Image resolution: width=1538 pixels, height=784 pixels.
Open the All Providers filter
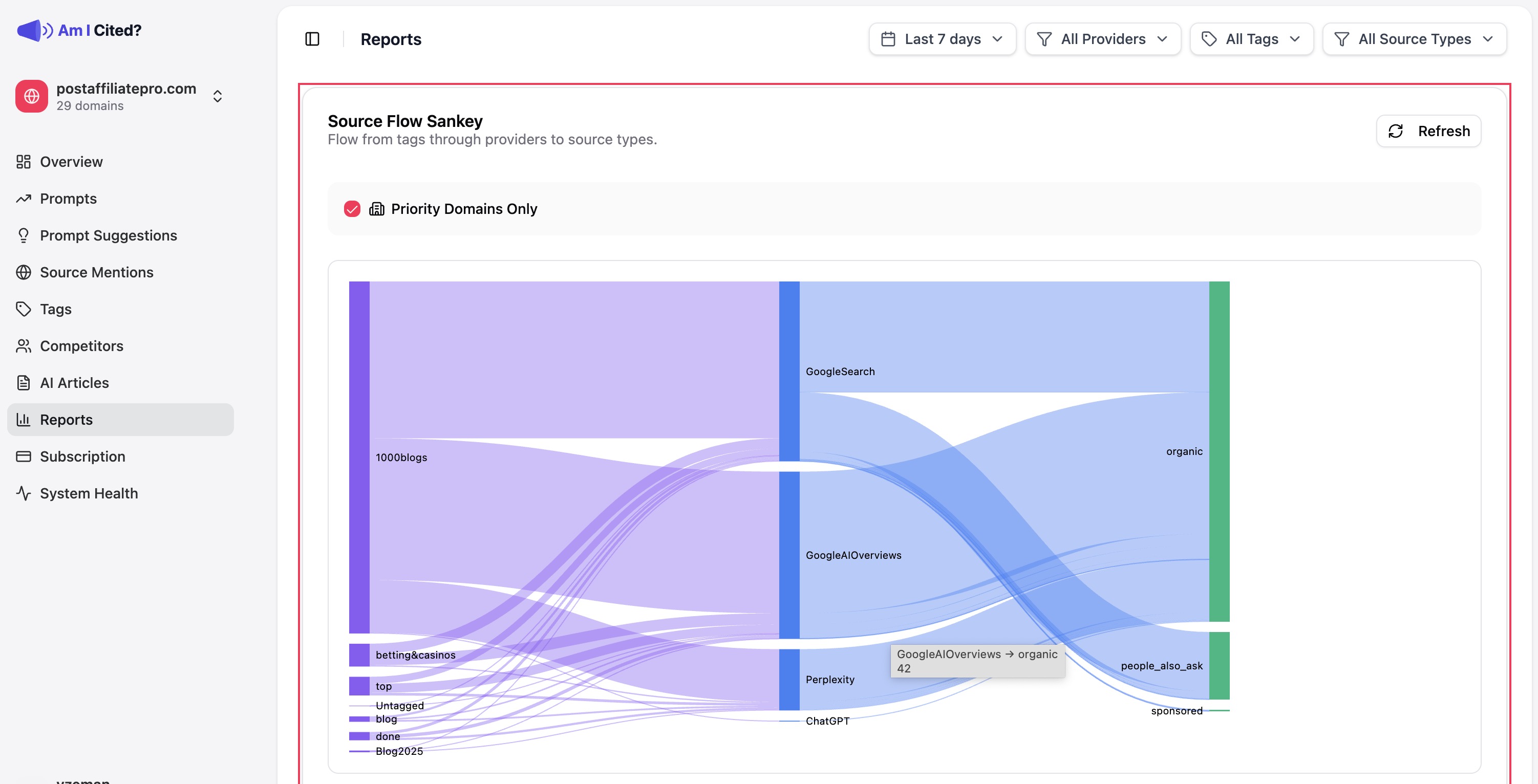click(1102, 38)
